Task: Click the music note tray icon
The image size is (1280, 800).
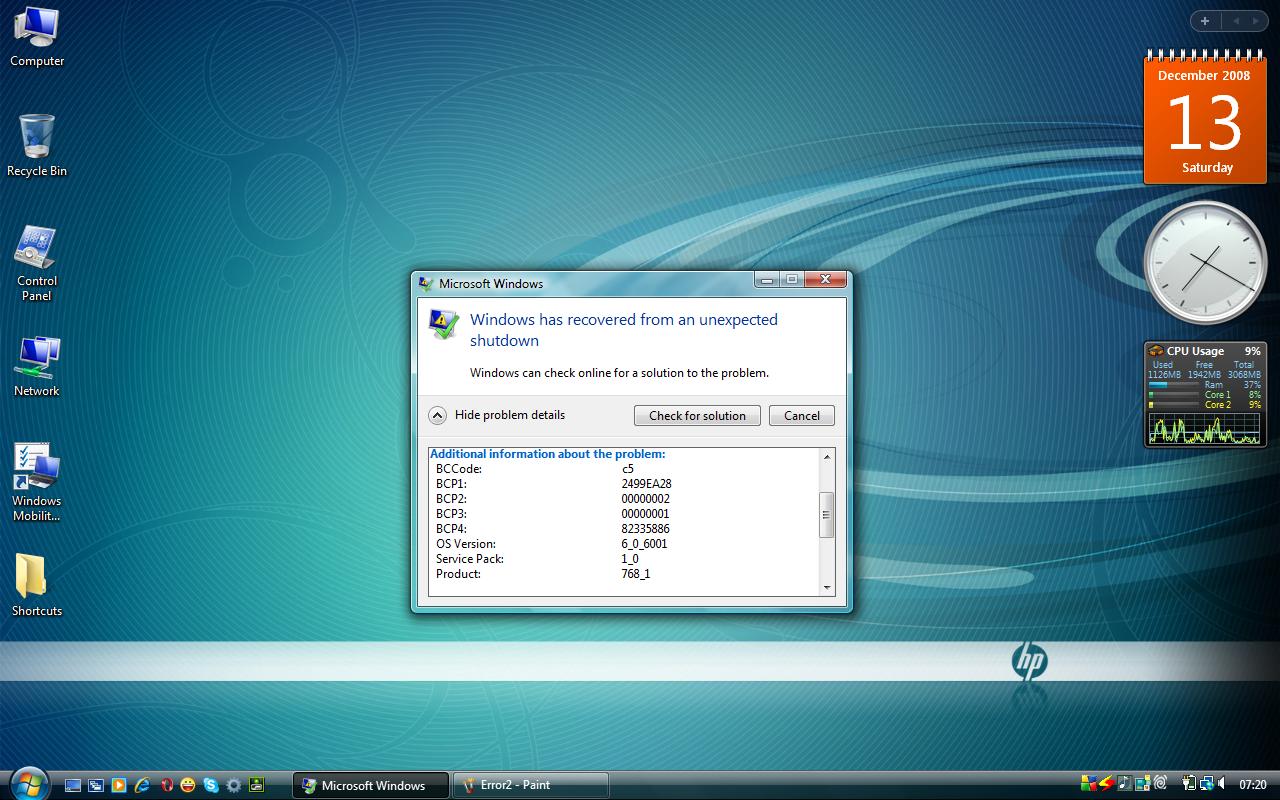Action: coord(1124,784)
